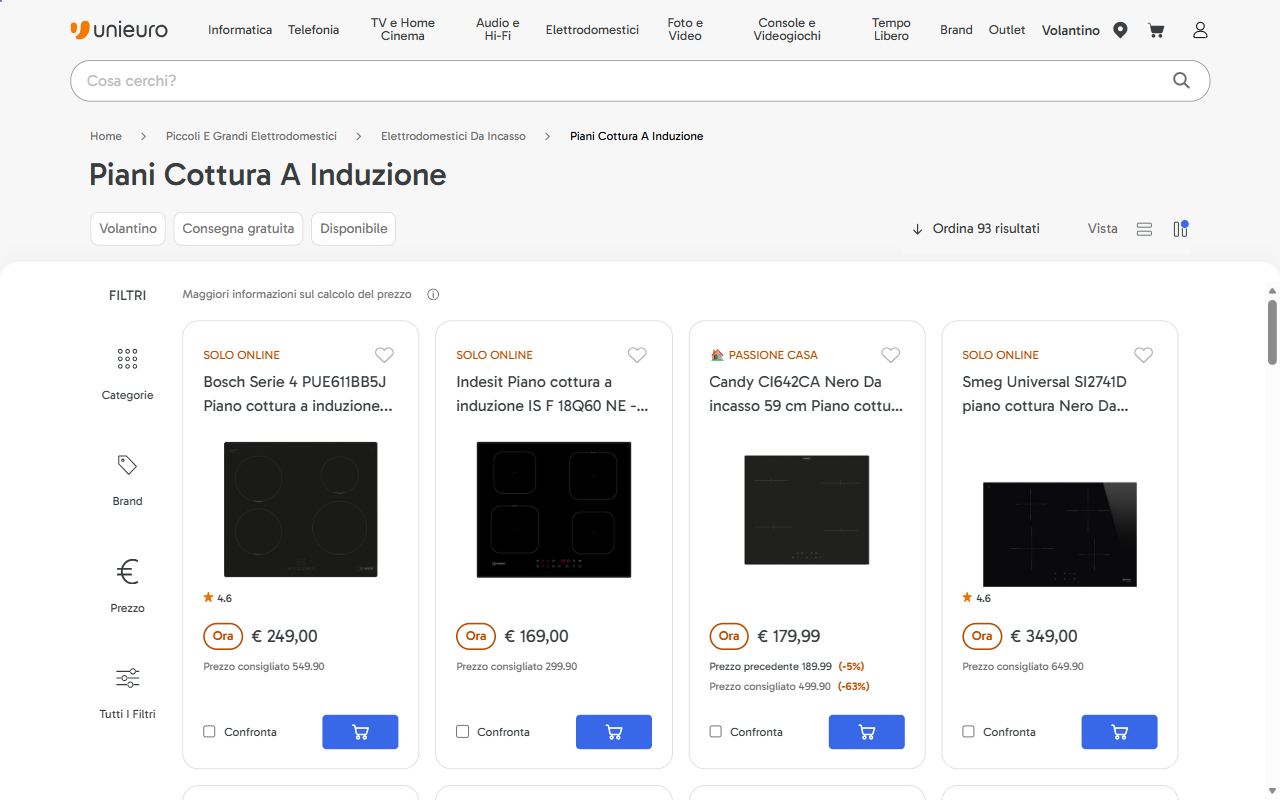Image resolution: width=1280 pixels, height=800 pixels.
Task: Add Candy € 179,99 hob to cart
Action: [867, 732]
